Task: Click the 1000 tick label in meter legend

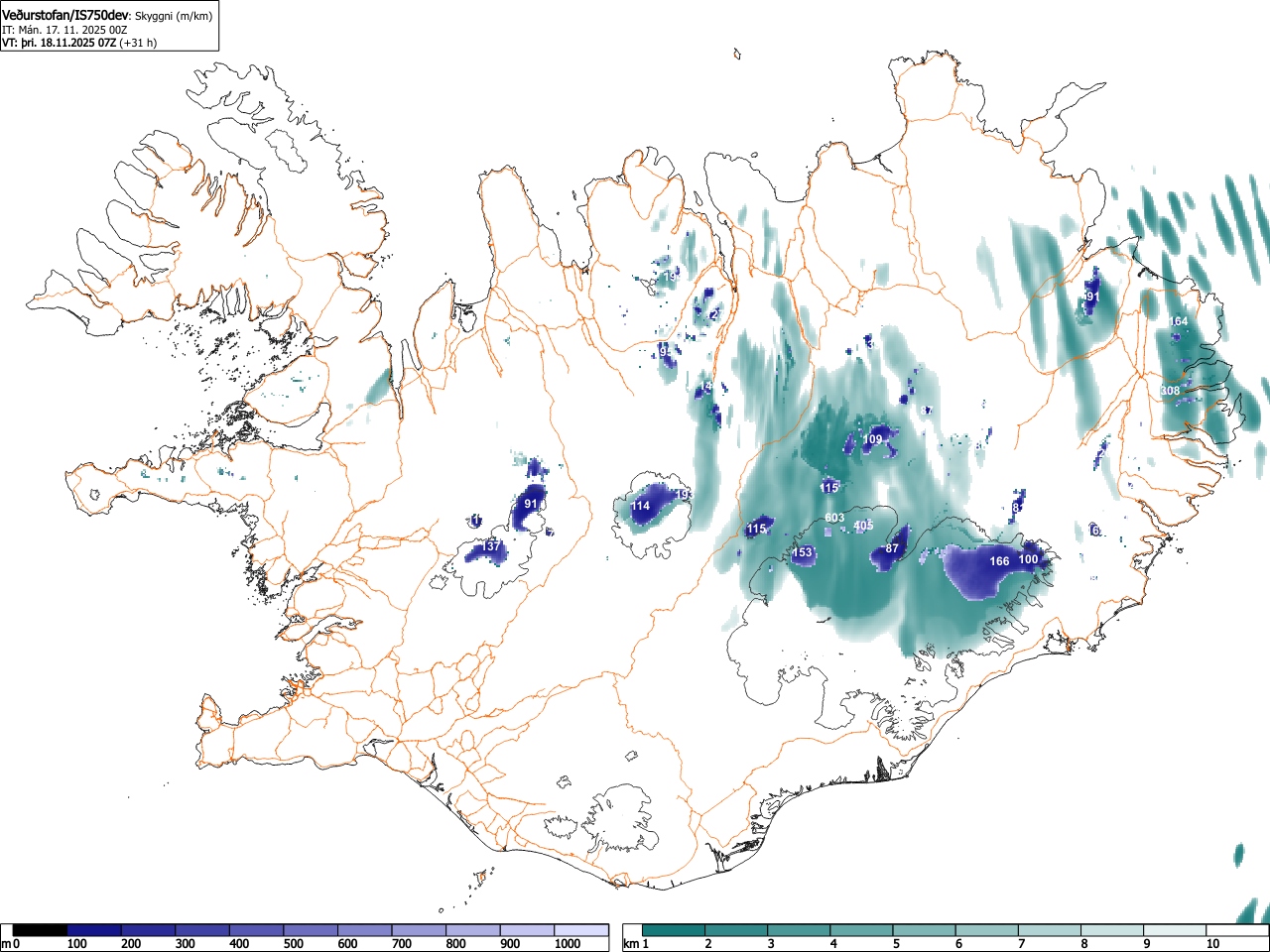Action: point(567,944)
